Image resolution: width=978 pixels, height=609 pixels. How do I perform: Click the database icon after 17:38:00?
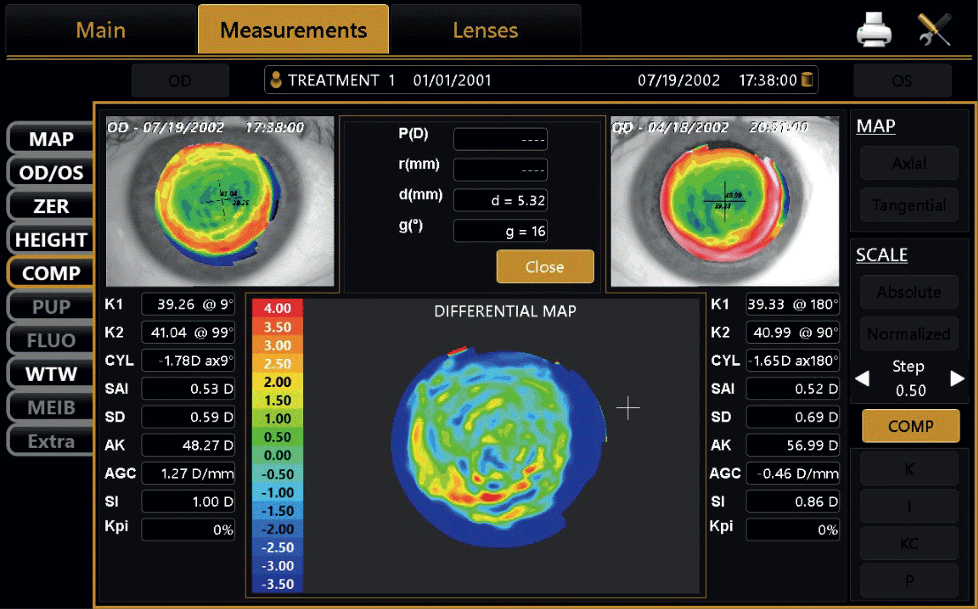coord(807,80)
